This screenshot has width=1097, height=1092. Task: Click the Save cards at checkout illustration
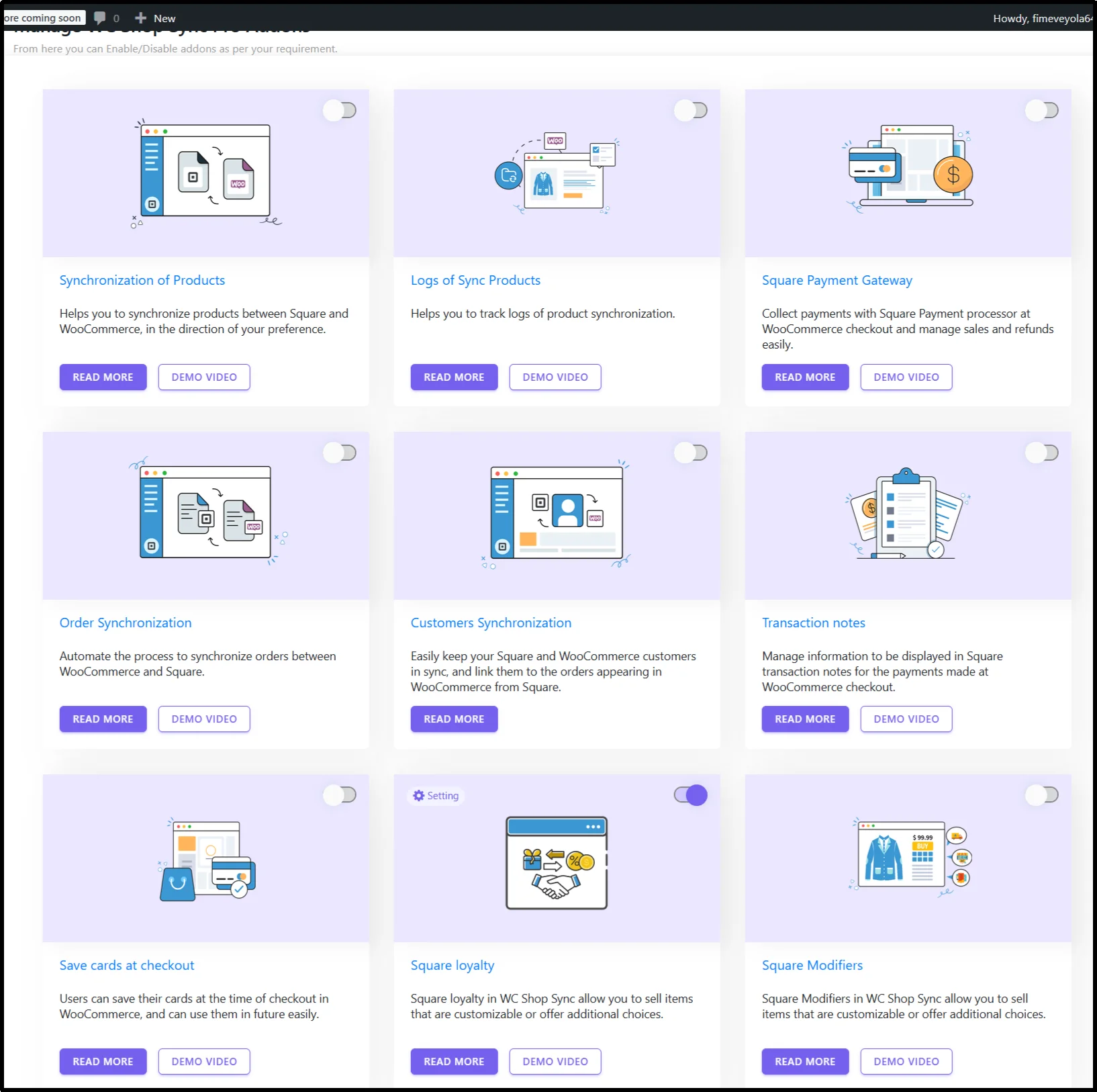[207, 859]
